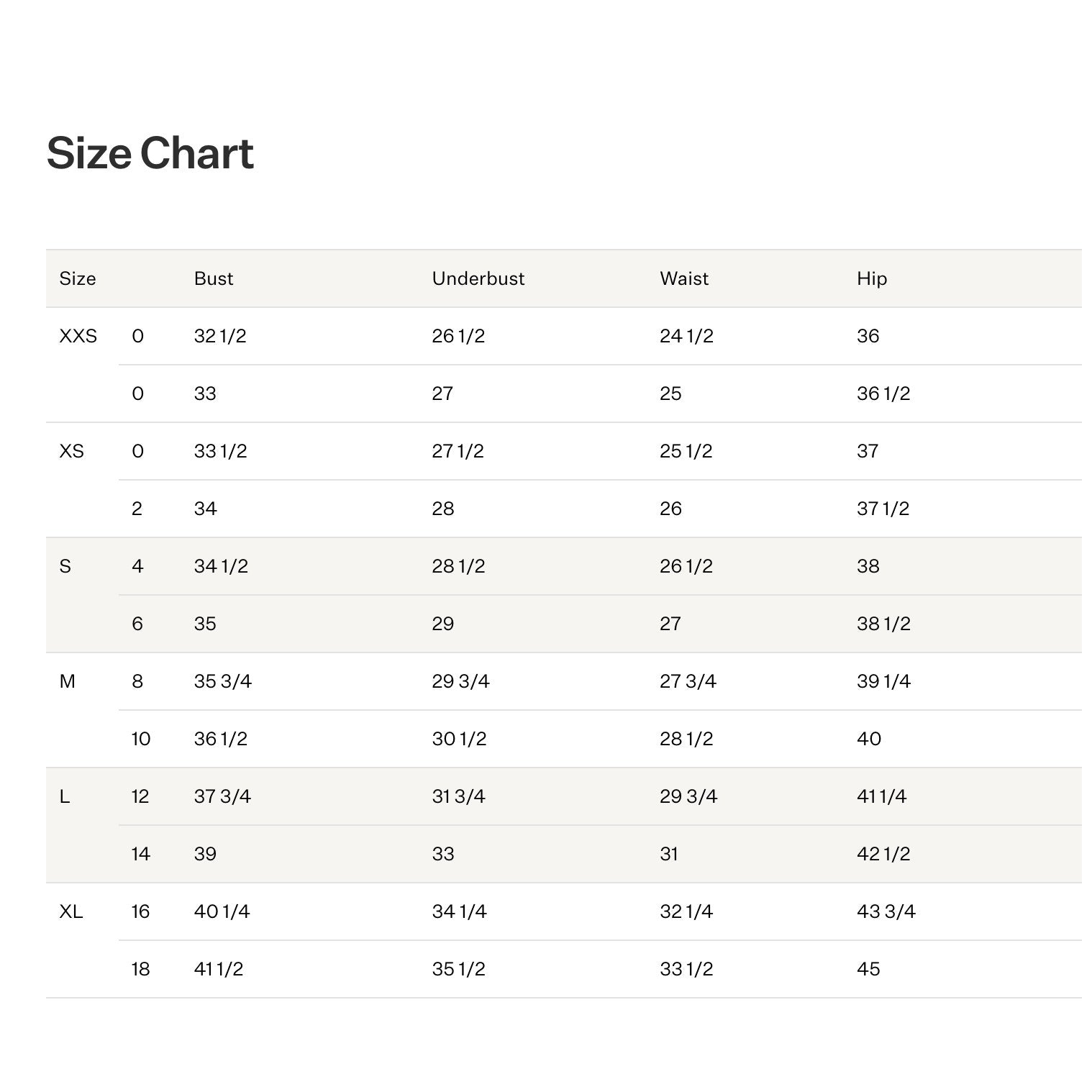The image size is (1092, 1092).
Task: Click the M size label
Action: [68, 681]
